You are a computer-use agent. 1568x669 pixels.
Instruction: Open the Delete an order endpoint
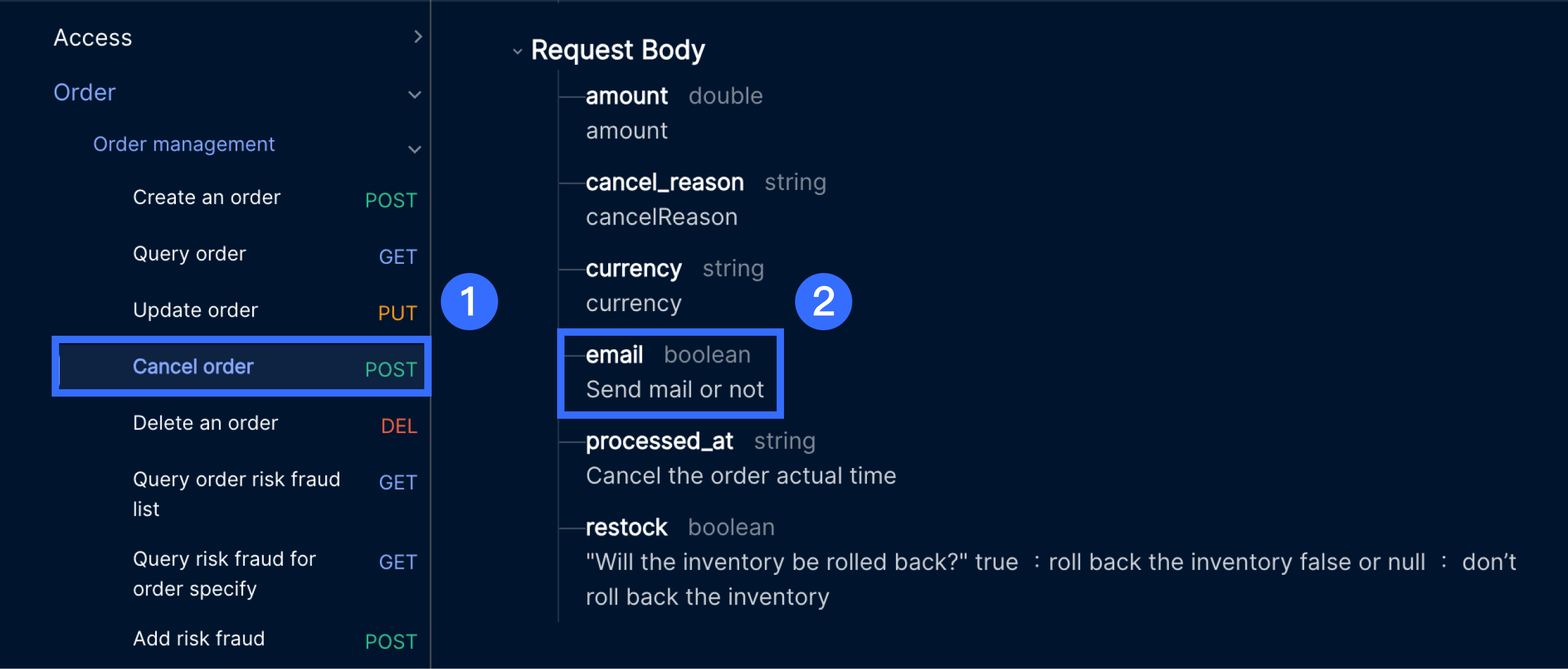coord(205,423)
